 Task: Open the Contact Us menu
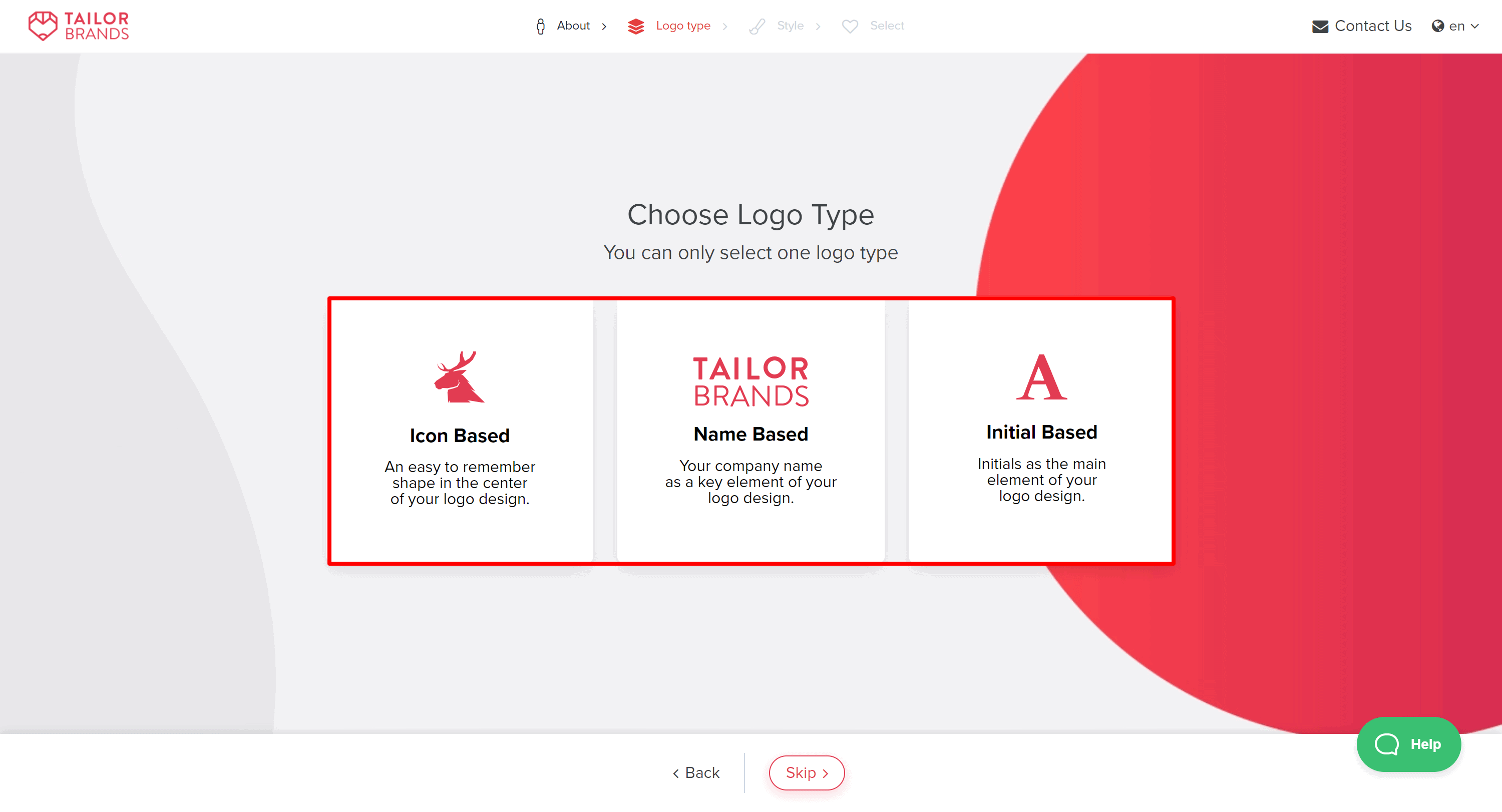click(1361, 26)
